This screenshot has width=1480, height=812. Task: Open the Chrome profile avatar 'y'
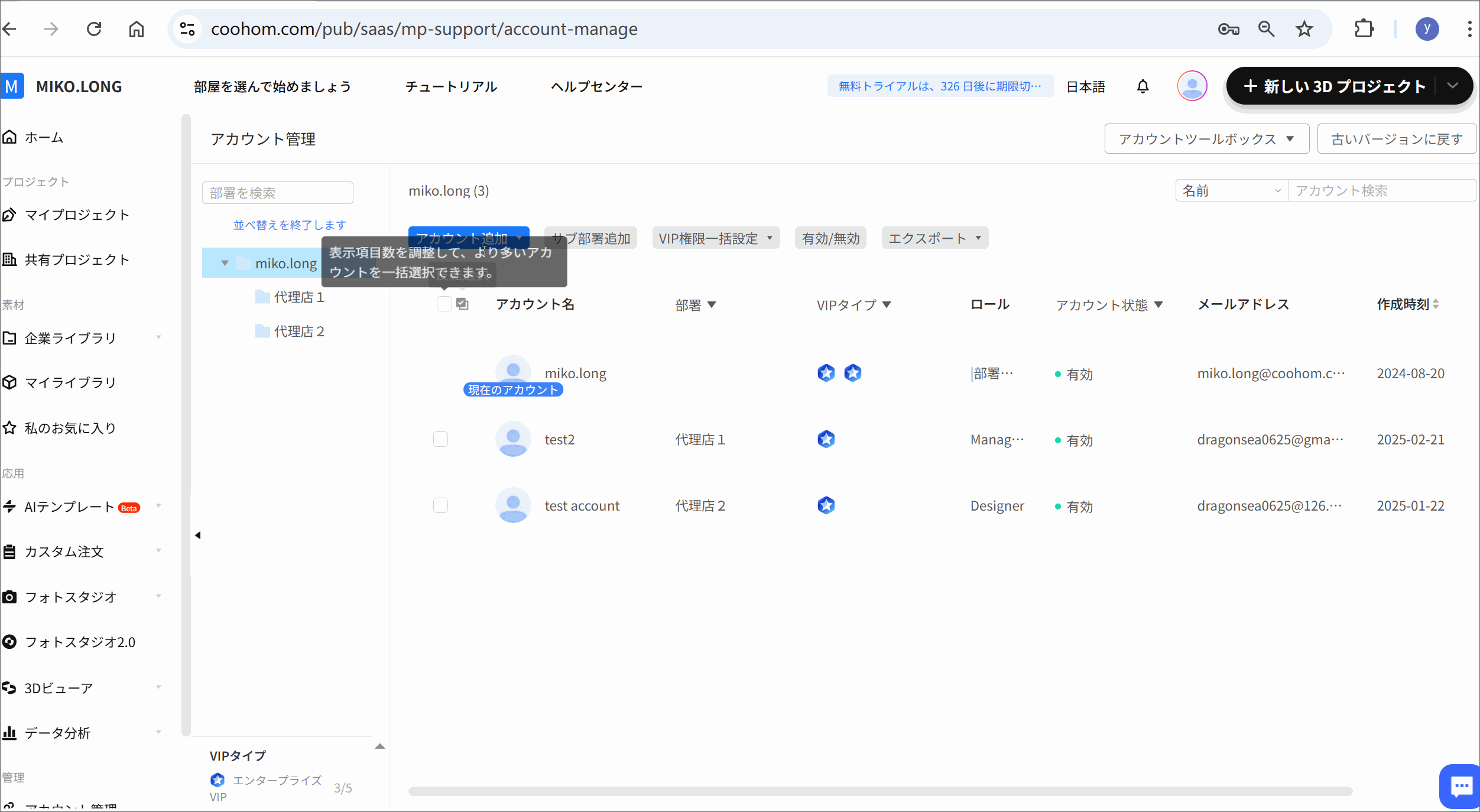pos(1427,29)
